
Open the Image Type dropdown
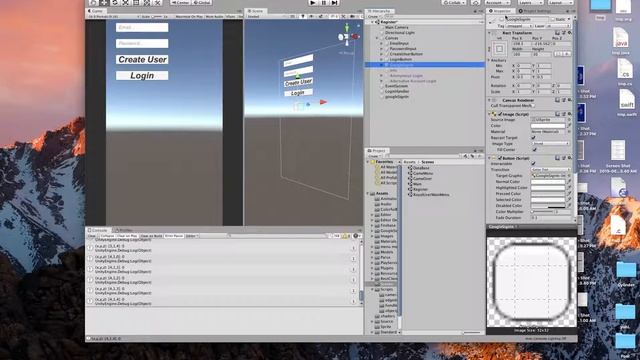(551, 144)
